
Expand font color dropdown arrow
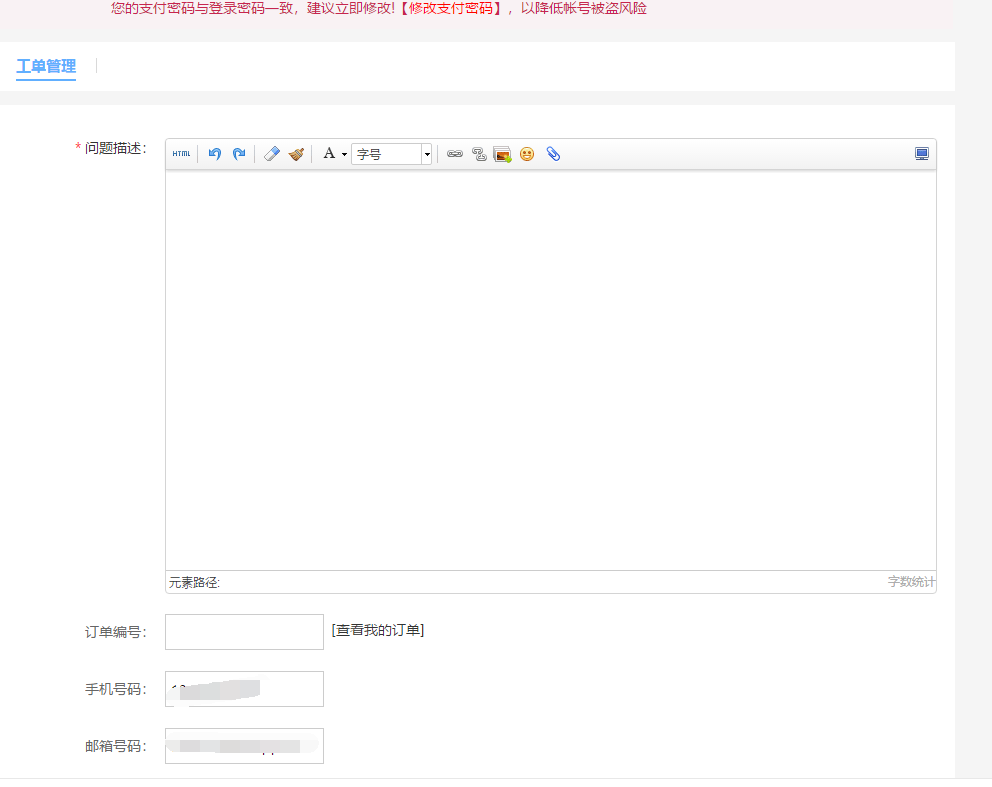pyautogui.click(x=344, y=155)
